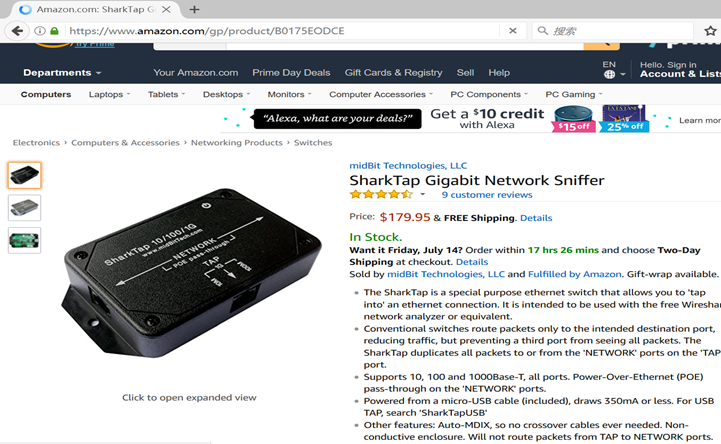Go to Gift Cards & Registry
Viewport: 721px width, 444px height.
click(394, 73)
